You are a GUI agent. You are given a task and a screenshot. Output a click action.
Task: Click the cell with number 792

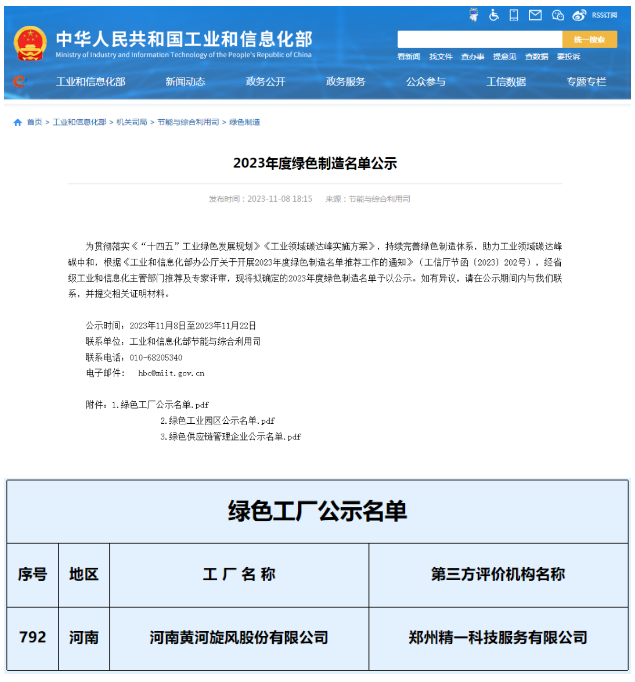(33, 638)
